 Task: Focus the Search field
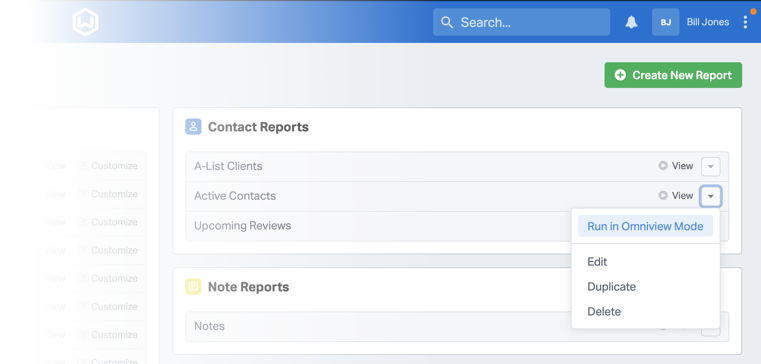521,22
